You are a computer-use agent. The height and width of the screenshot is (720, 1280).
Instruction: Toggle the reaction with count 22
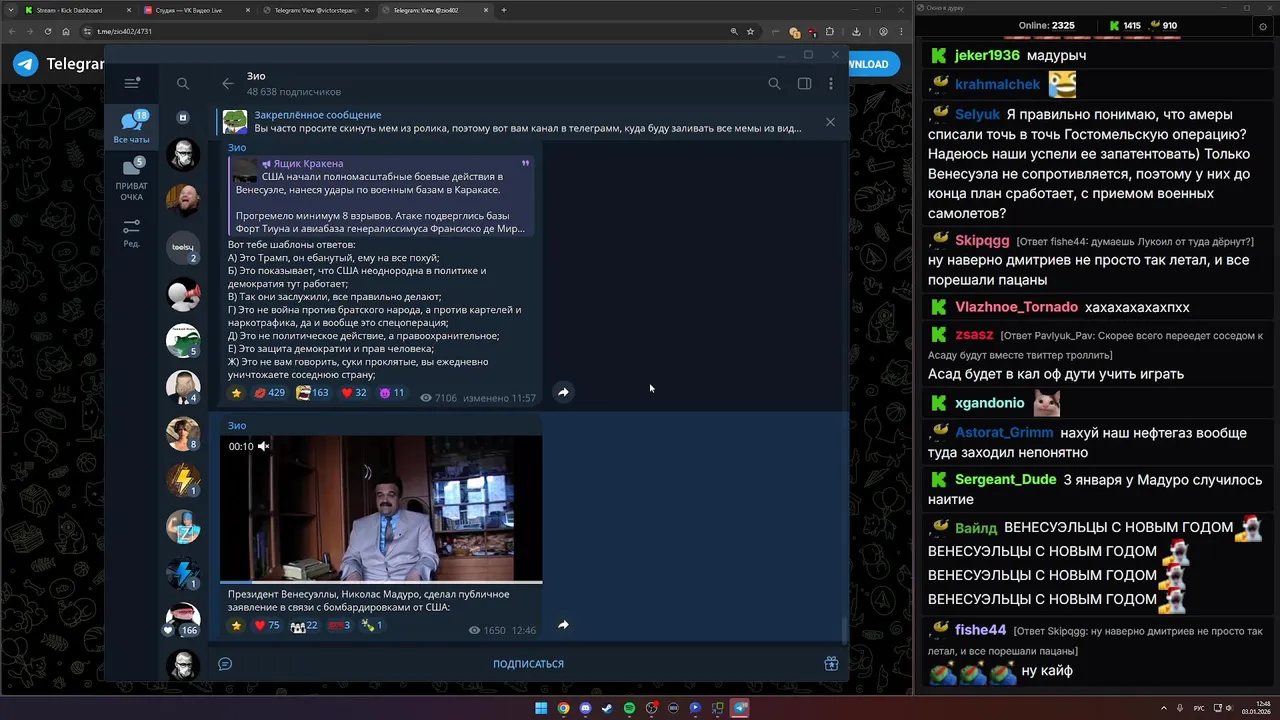[x=304, y=625]
